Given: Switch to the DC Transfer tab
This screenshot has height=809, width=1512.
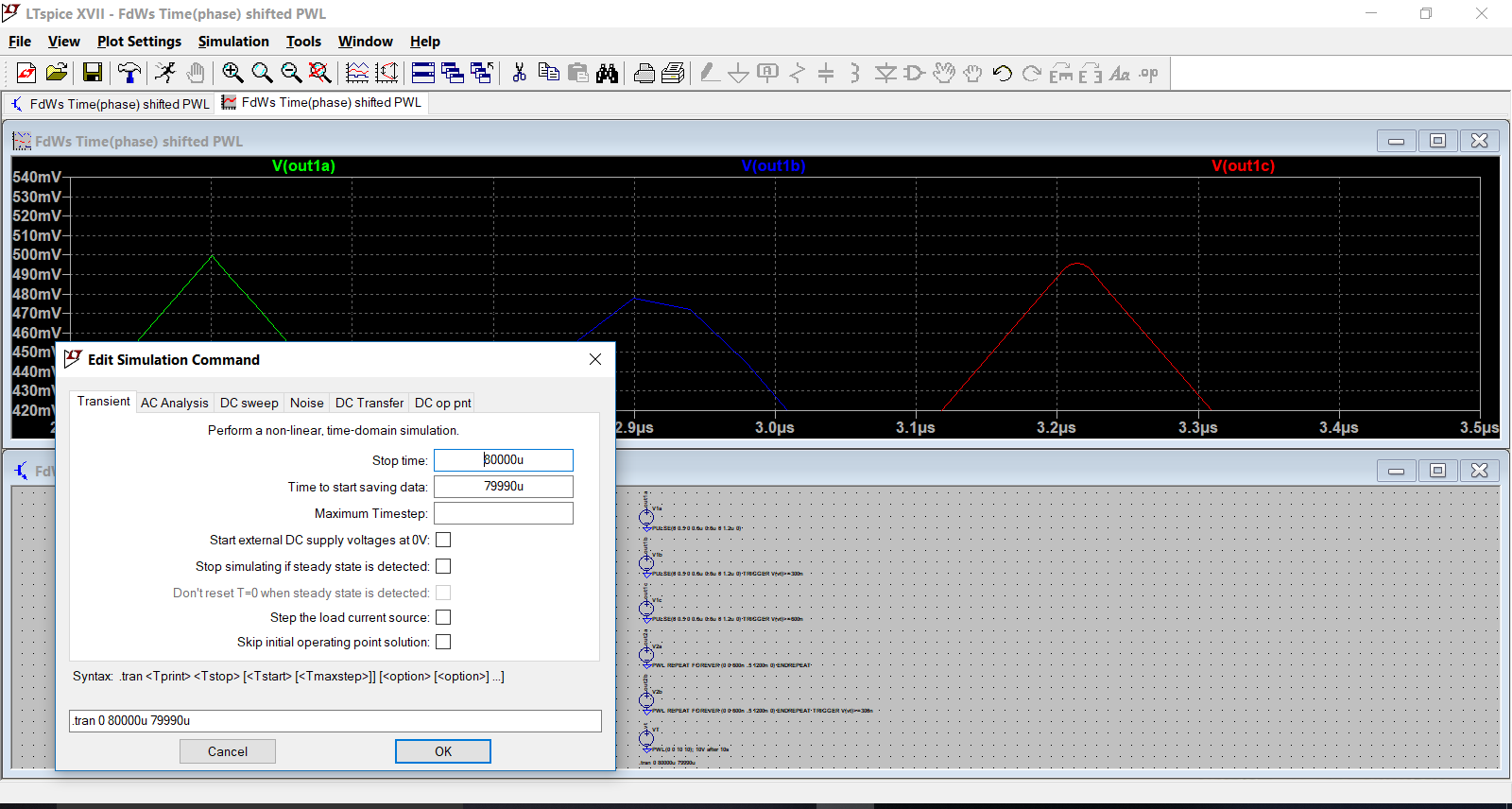Looking at the screenshot, I should pos(369,403).
